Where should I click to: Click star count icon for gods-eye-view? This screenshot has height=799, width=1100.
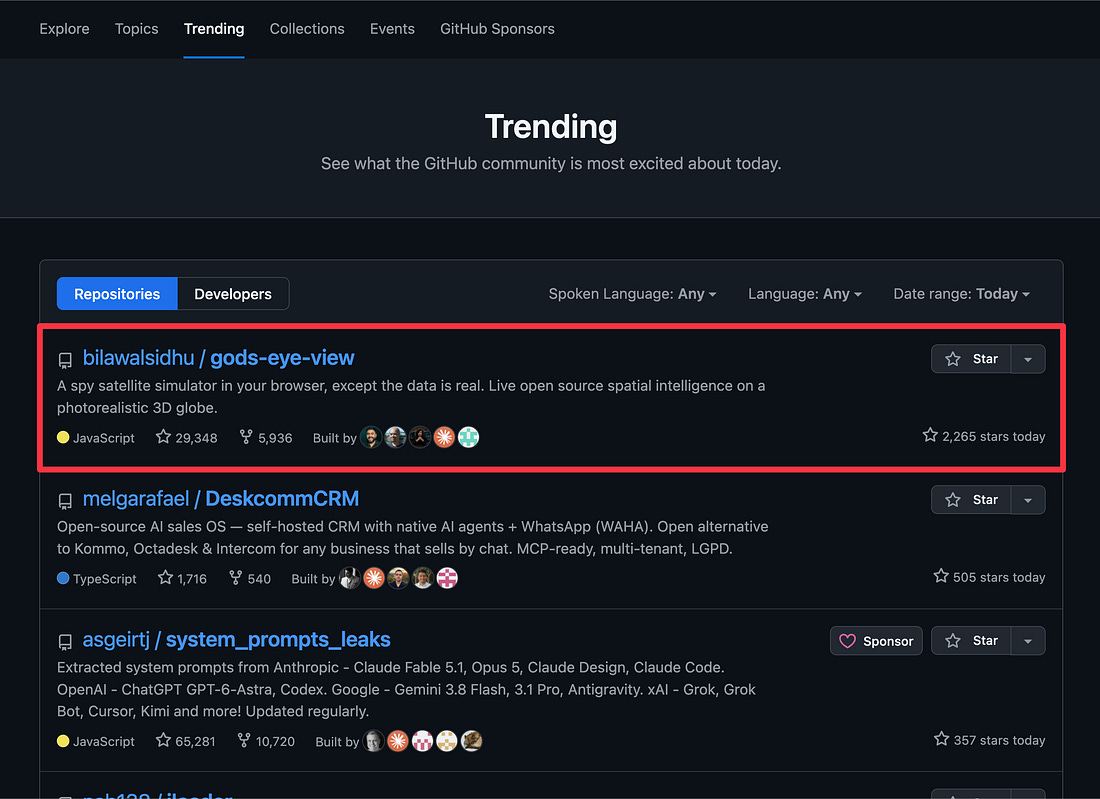[163, 437]
